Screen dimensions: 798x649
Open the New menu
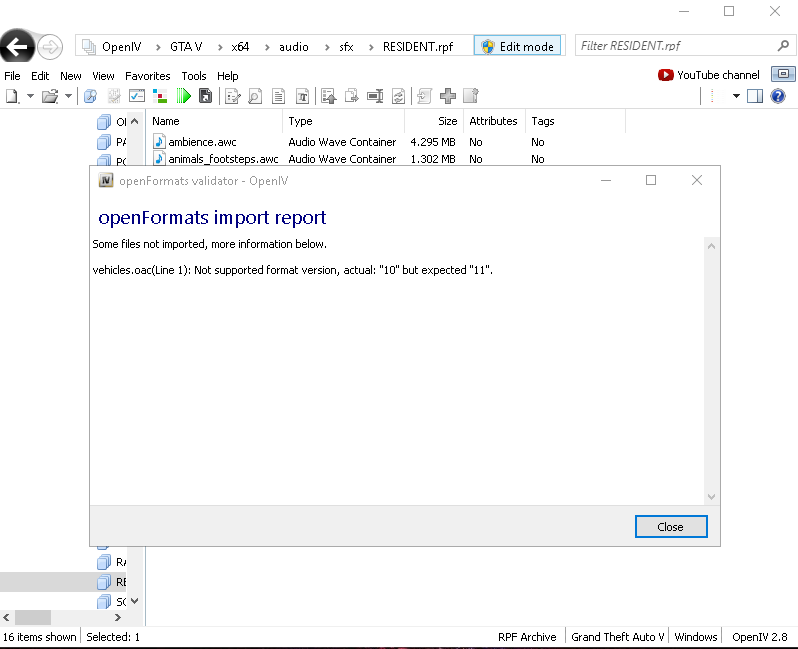71,76
